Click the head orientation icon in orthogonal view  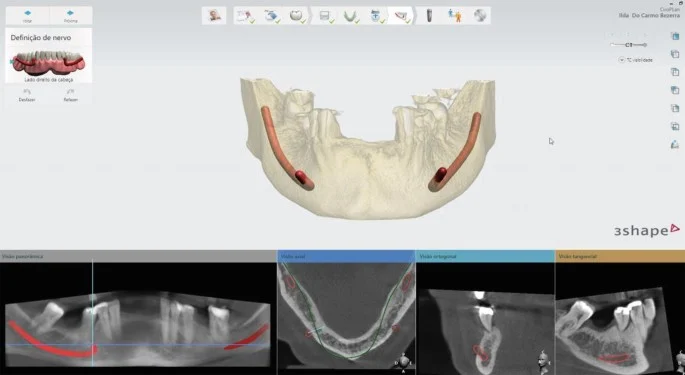(543, 360)
